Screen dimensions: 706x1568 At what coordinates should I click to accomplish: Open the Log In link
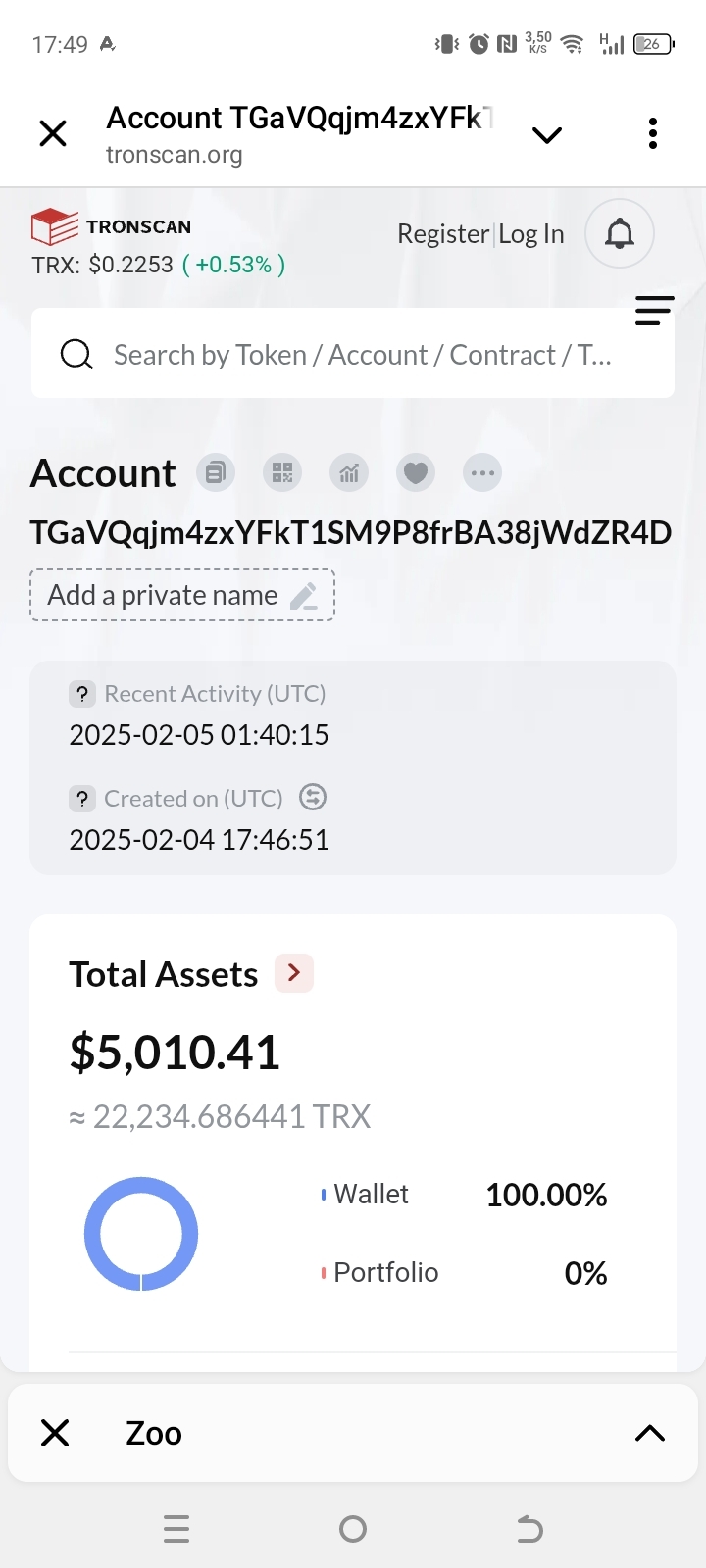click(x=531, y=234)
